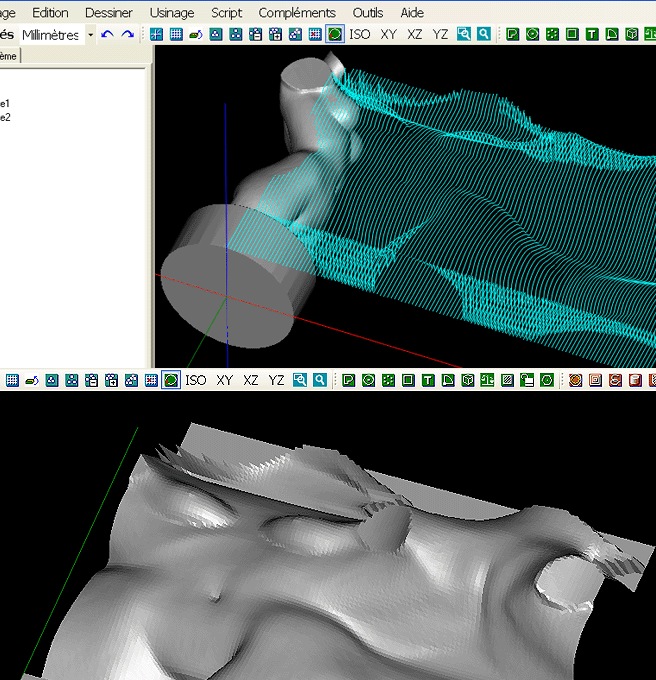This screenshot has height=680, width=656.
Task: Toggle cut width display in lower toolbar
Action: coord(32,380)
